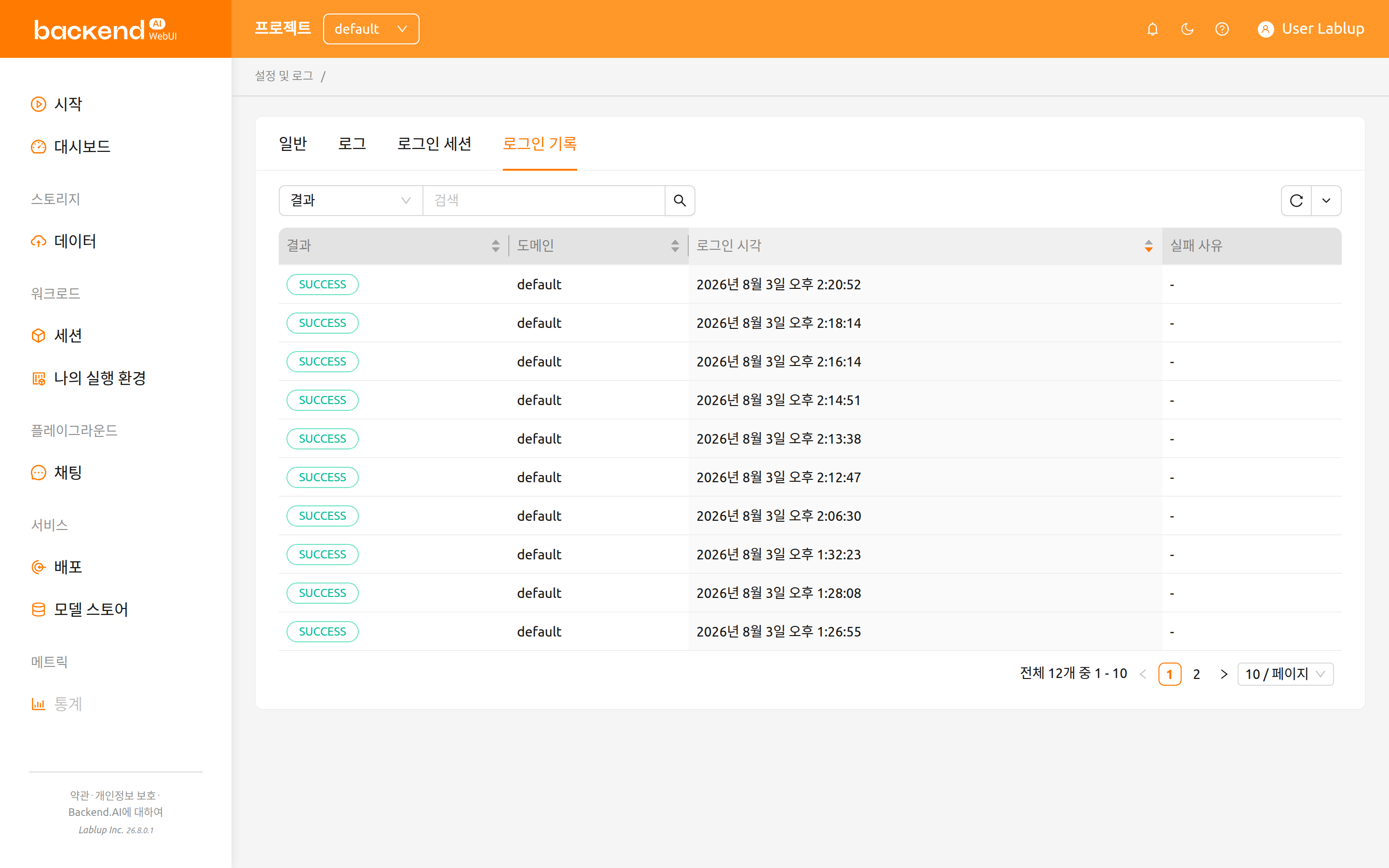The height and width of the screenshot is (868, 1389).
Task: Click the SUCCESS tag for 1:26:55 login
Action: click(x=323, y=632)
